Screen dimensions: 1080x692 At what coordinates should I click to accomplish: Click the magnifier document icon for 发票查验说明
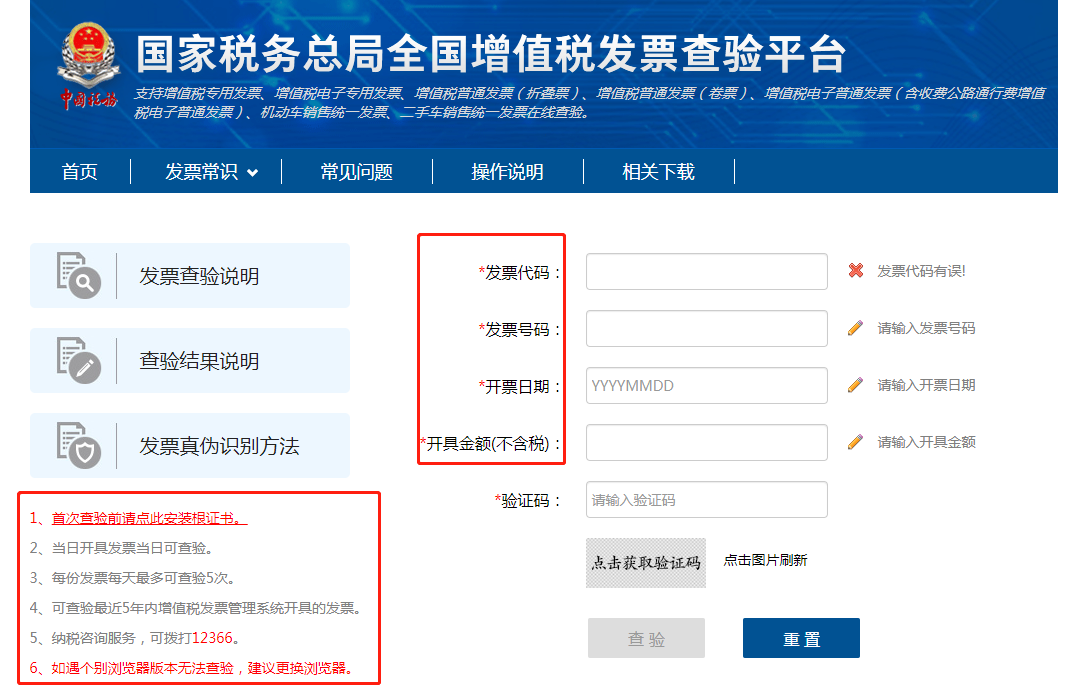click(79, 275)
